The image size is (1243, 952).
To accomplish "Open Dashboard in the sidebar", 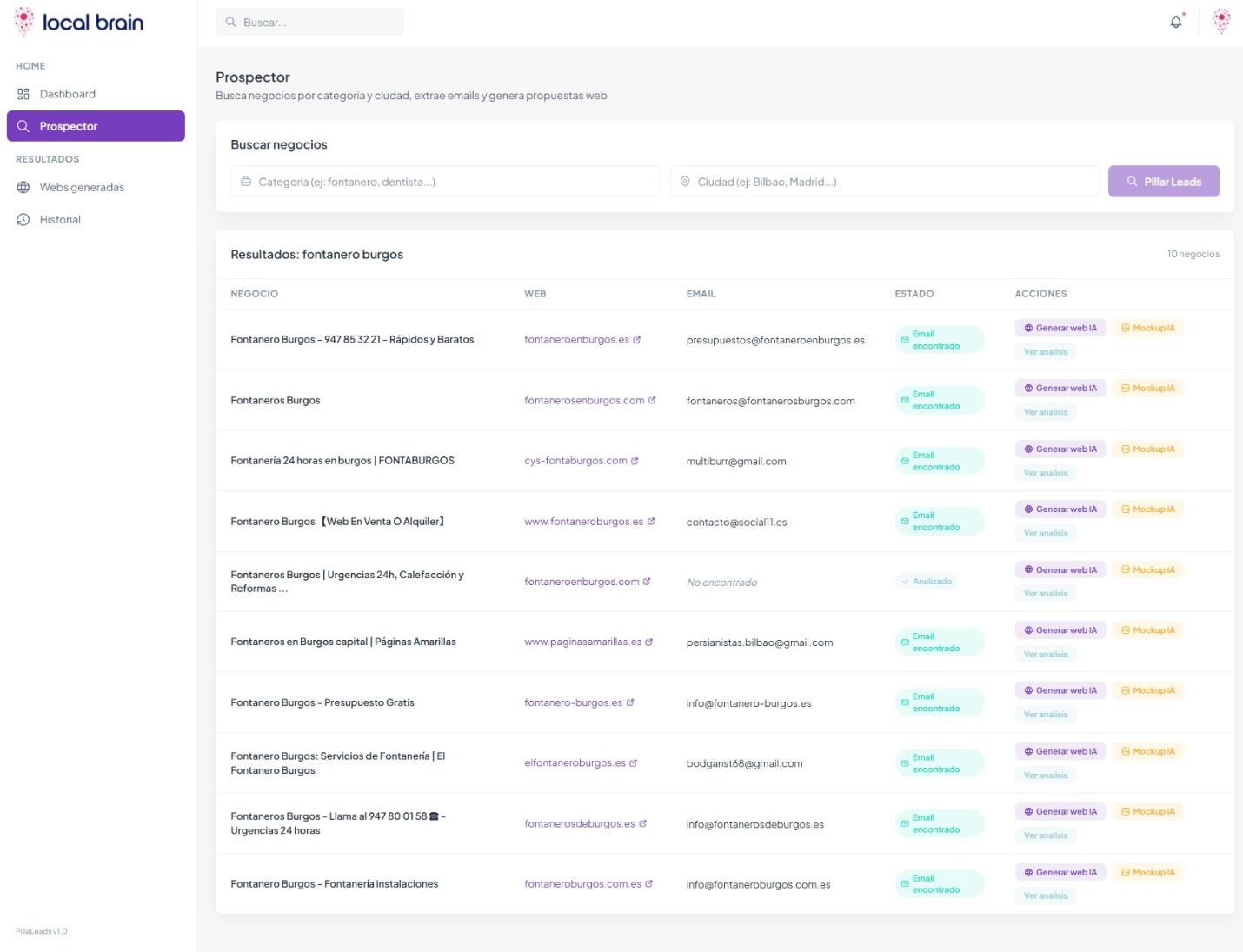I will tap(67, 94).
